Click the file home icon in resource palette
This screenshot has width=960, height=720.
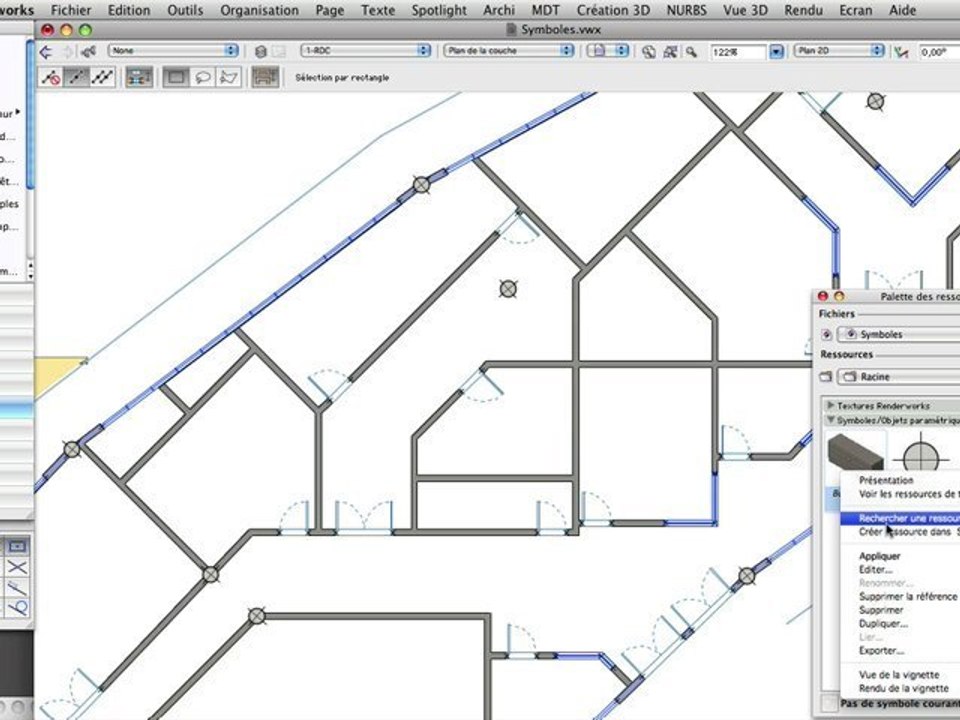click(x=827, y=334)
